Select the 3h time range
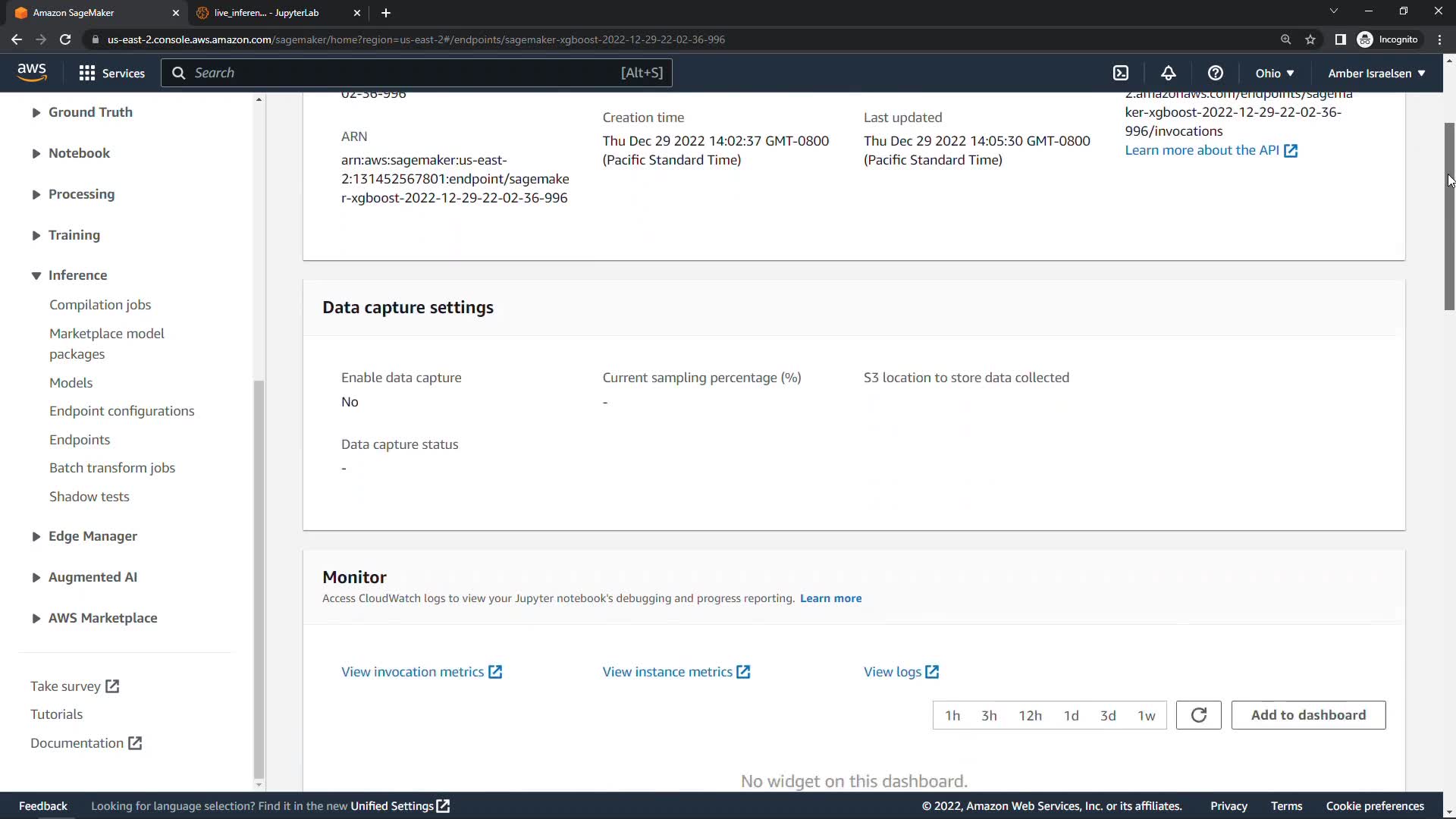The width and height of the screenshot is (1456, 819). [x=989, y=715]
